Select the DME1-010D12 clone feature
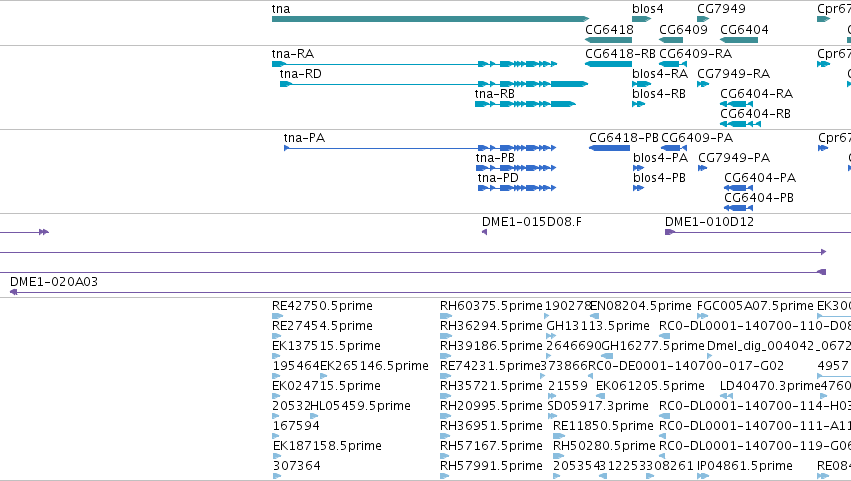 tap(758, 232)
